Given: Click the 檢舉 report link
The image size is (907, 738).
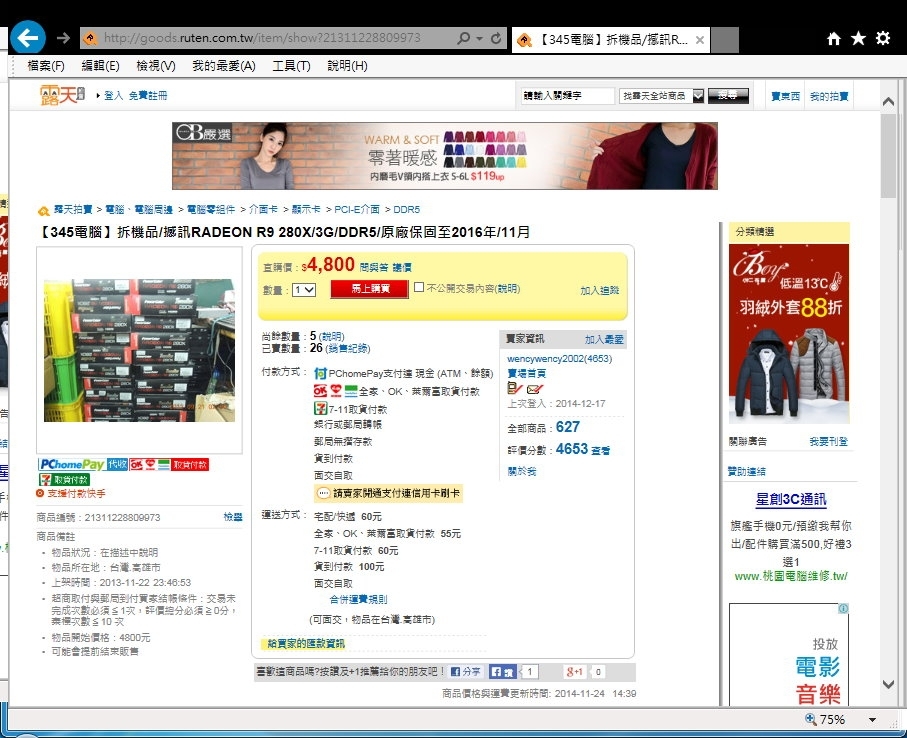Looking at the screenshot, I should (x=233, y=517).
